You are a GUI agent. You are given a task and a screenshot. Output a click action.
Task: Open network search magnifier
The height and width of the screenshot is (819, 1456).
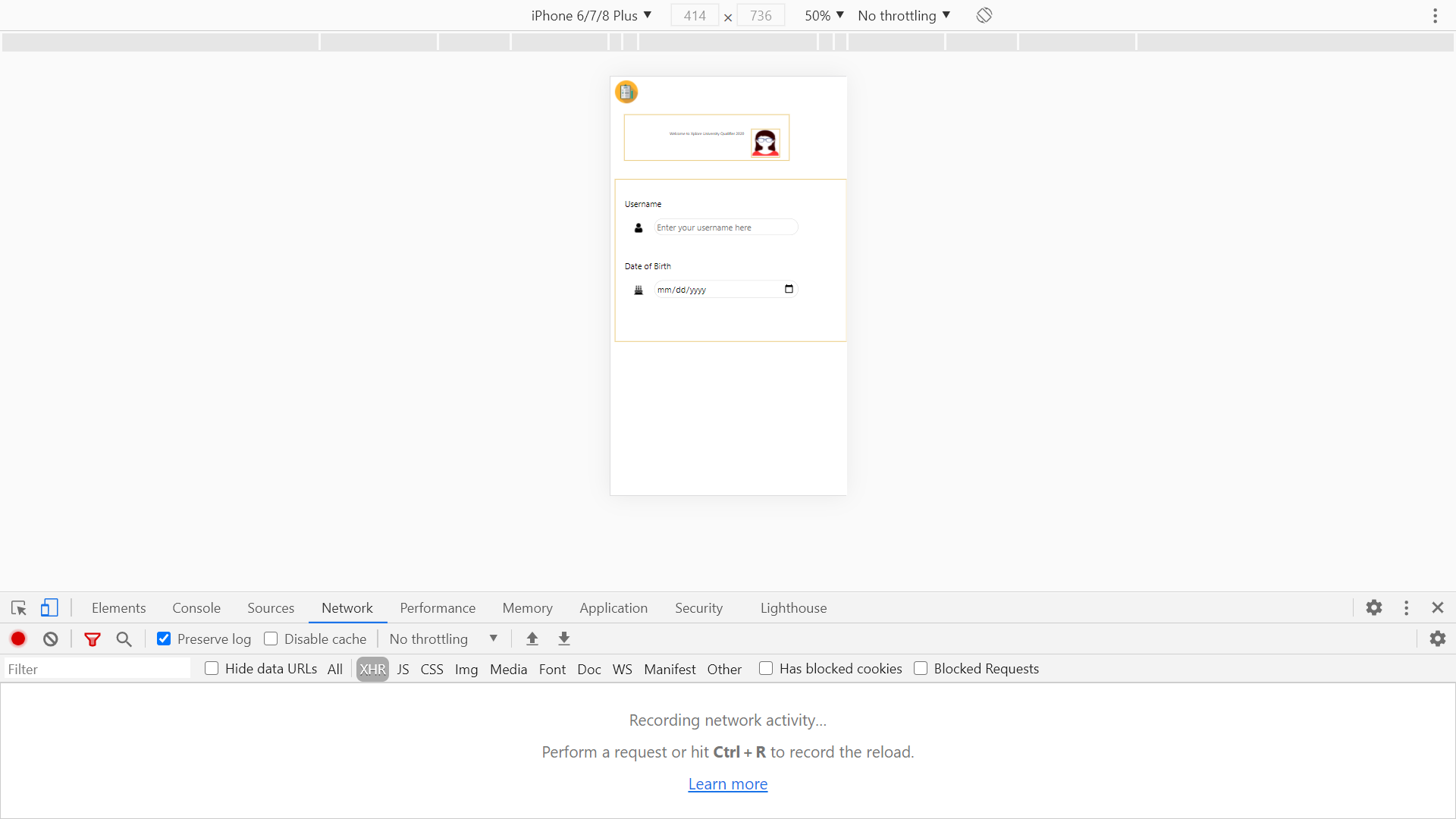click(124, 639)
